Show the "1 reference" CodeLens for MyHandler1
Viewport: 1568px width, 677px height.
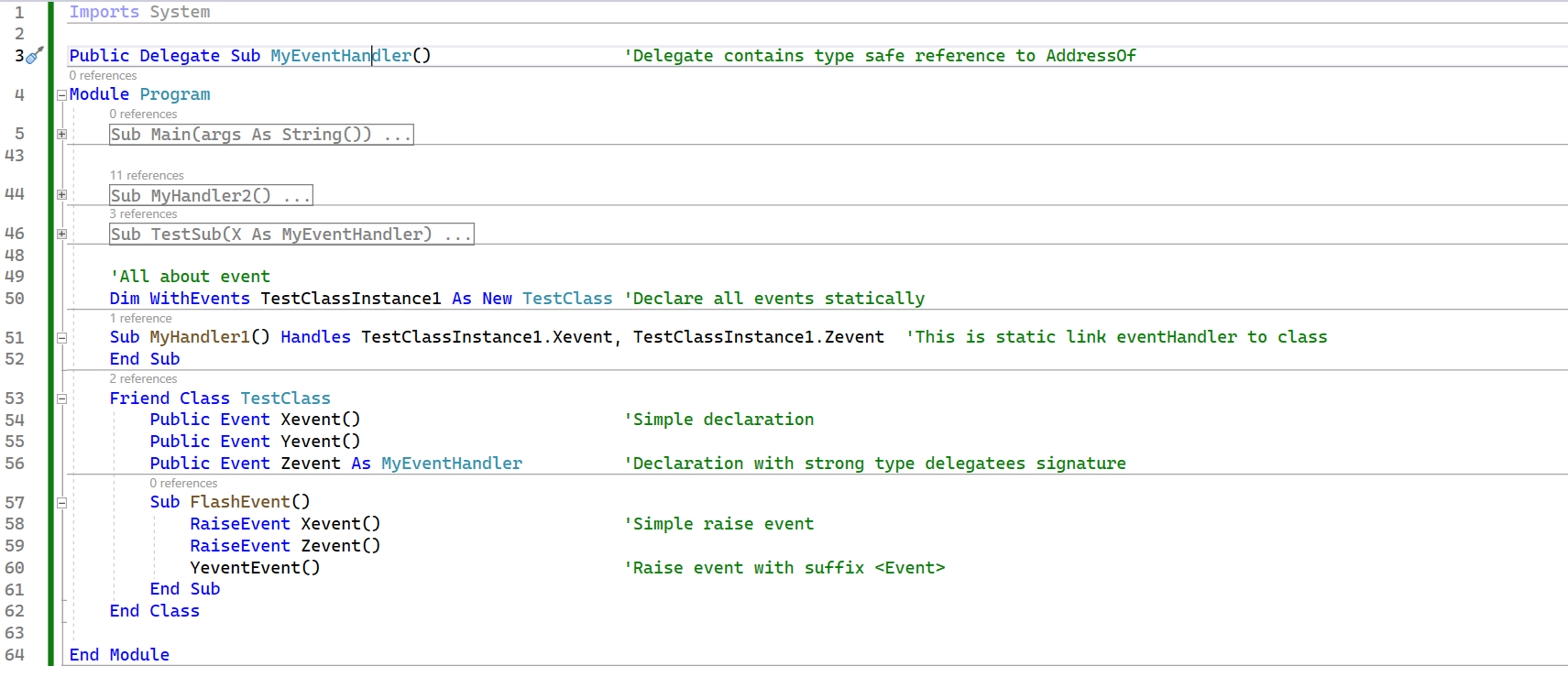point(140,319)
